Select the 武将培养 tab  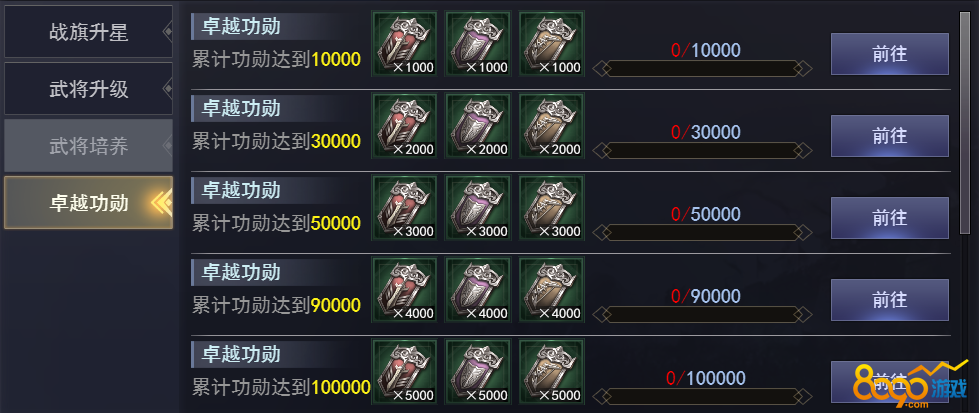coord(89,146)
